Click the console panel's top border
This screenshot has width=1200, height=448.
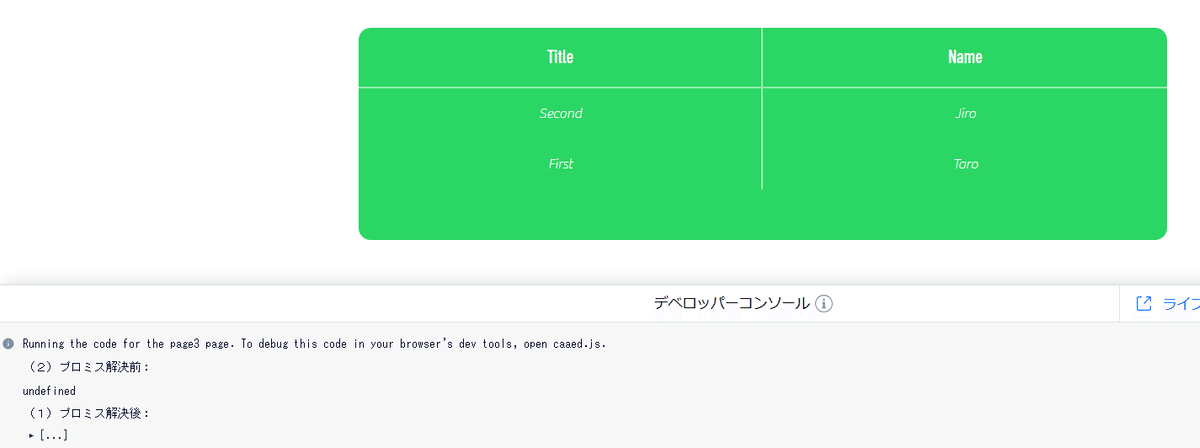600,285
